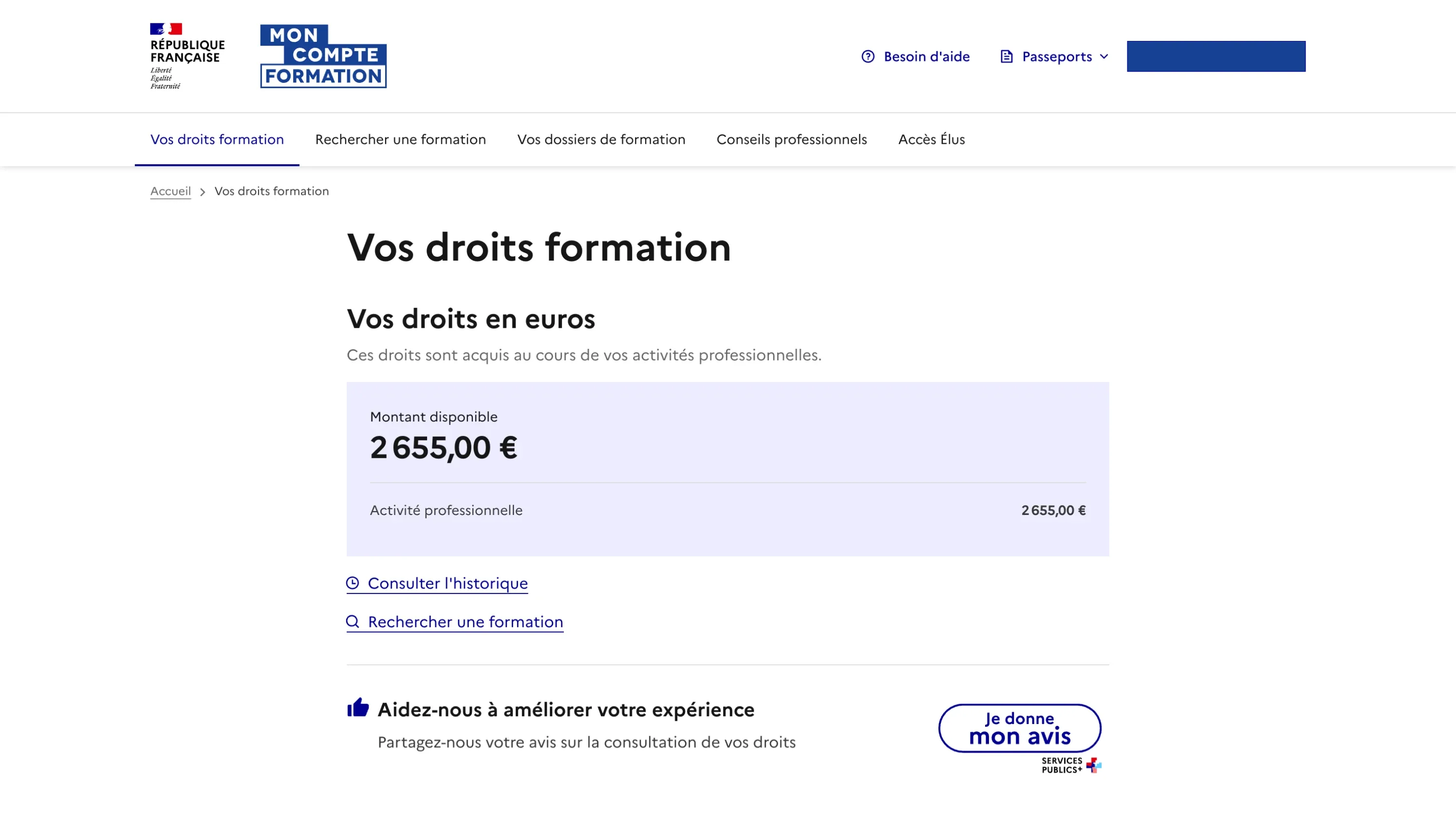
Task: Select the Conseils professionnels tab
Action: 791,139
